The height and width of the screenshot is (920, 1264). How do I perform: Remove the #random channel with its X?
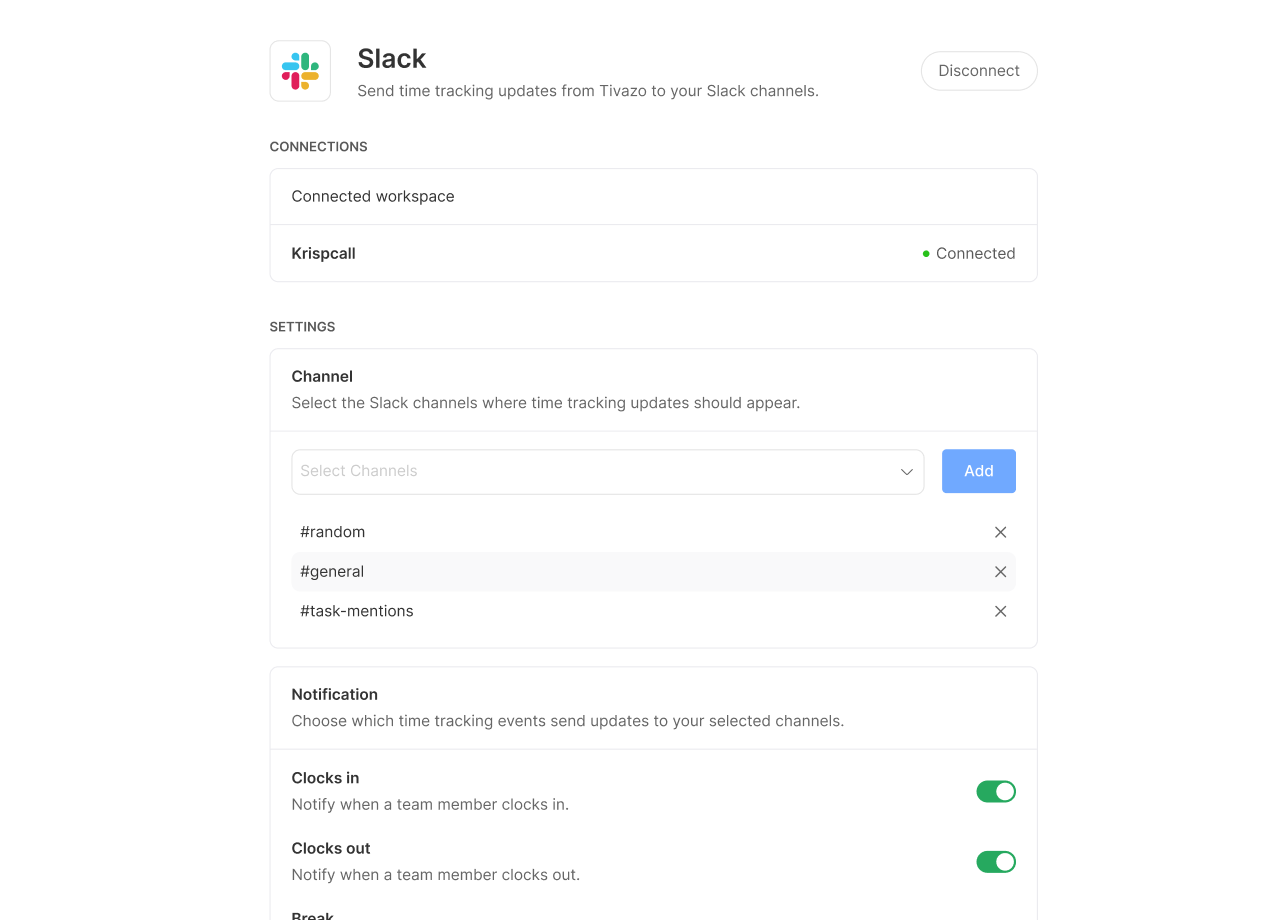click(x=1000, y=532)
